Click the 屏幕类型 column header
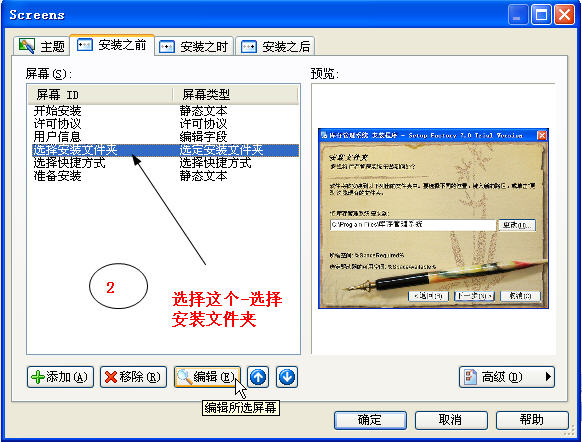The width and height of the screenshot is (582, 442). (235, 95)
